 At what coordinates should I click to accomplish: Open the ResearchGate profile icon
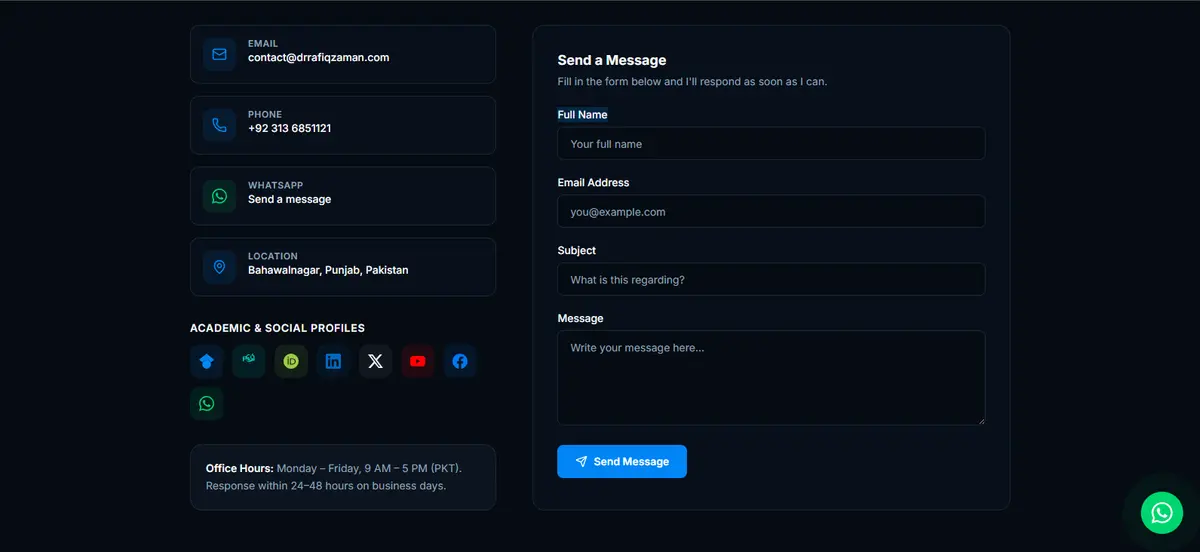pyautogui.click(x=248, y=361)
